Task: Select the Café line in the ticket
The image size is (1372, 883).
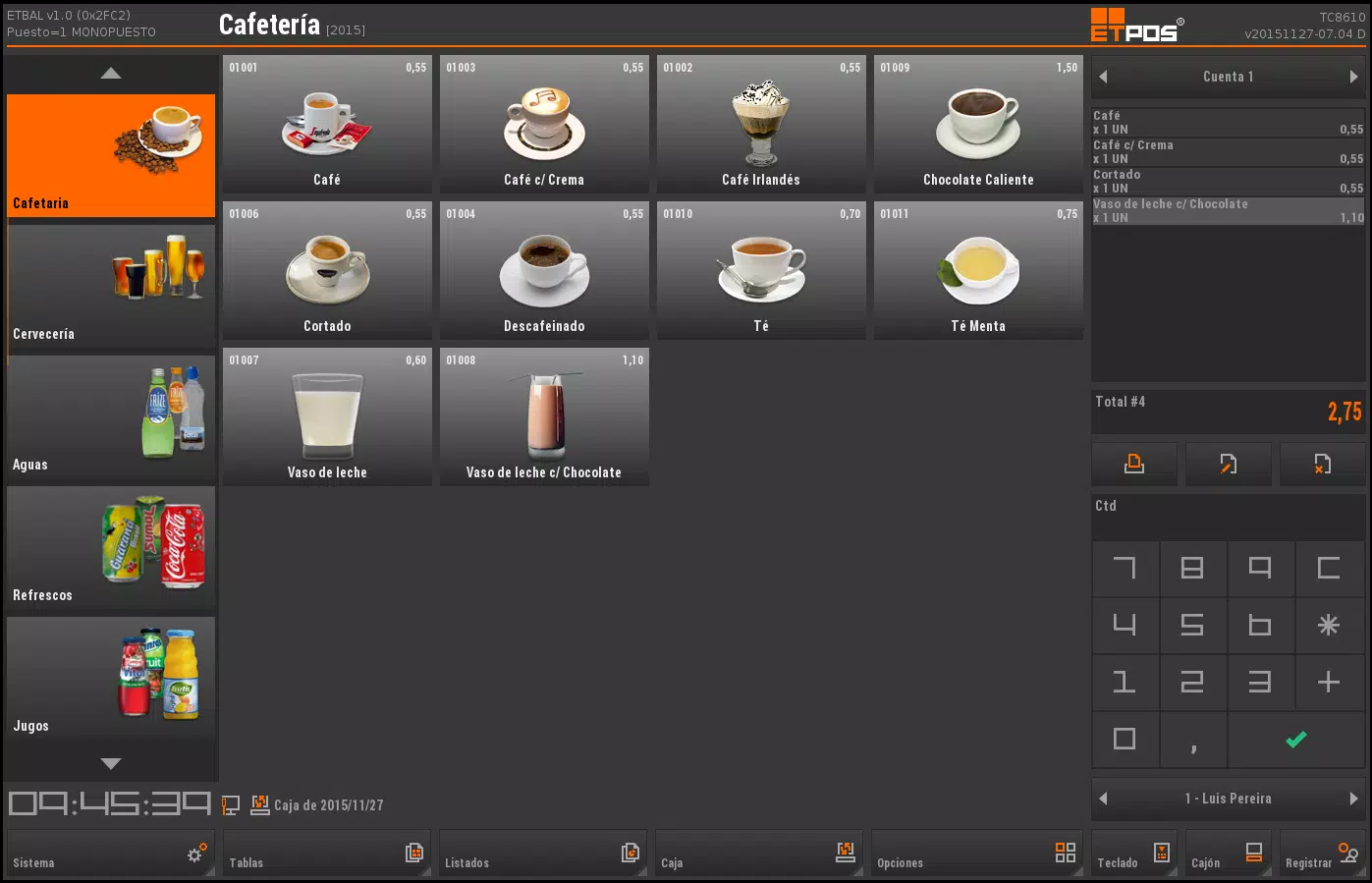Action: (x=1228, y=123)
